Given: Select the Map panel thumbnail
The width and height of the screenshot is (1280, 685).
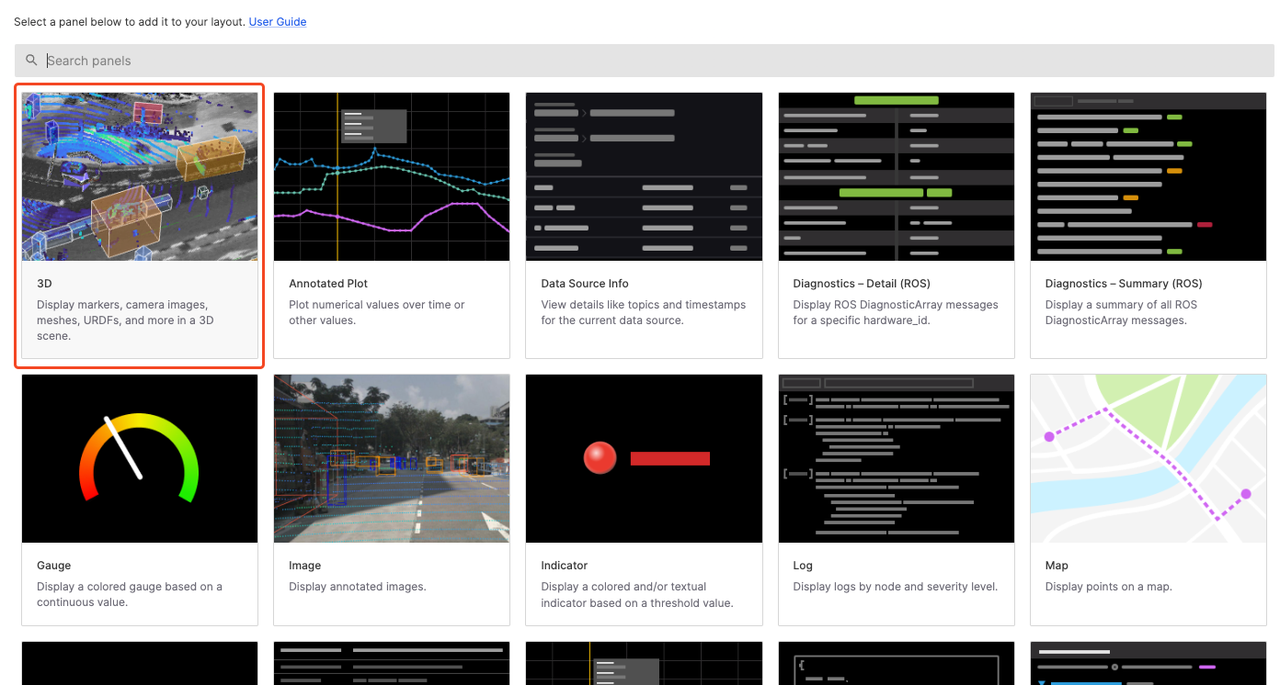Looking at the screenshot, I should click(1148, 459).
